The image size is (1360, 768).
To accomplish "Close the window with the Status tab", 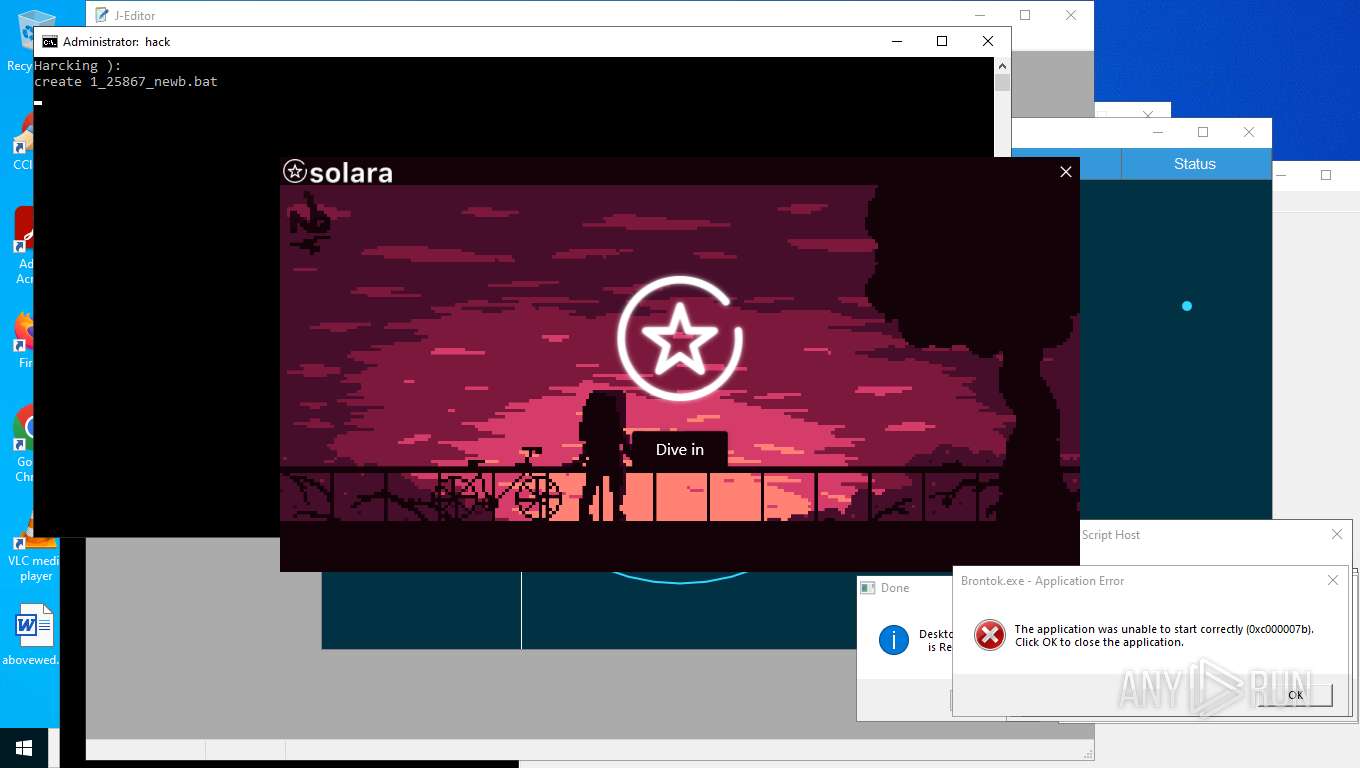I will pos(1249,132).
